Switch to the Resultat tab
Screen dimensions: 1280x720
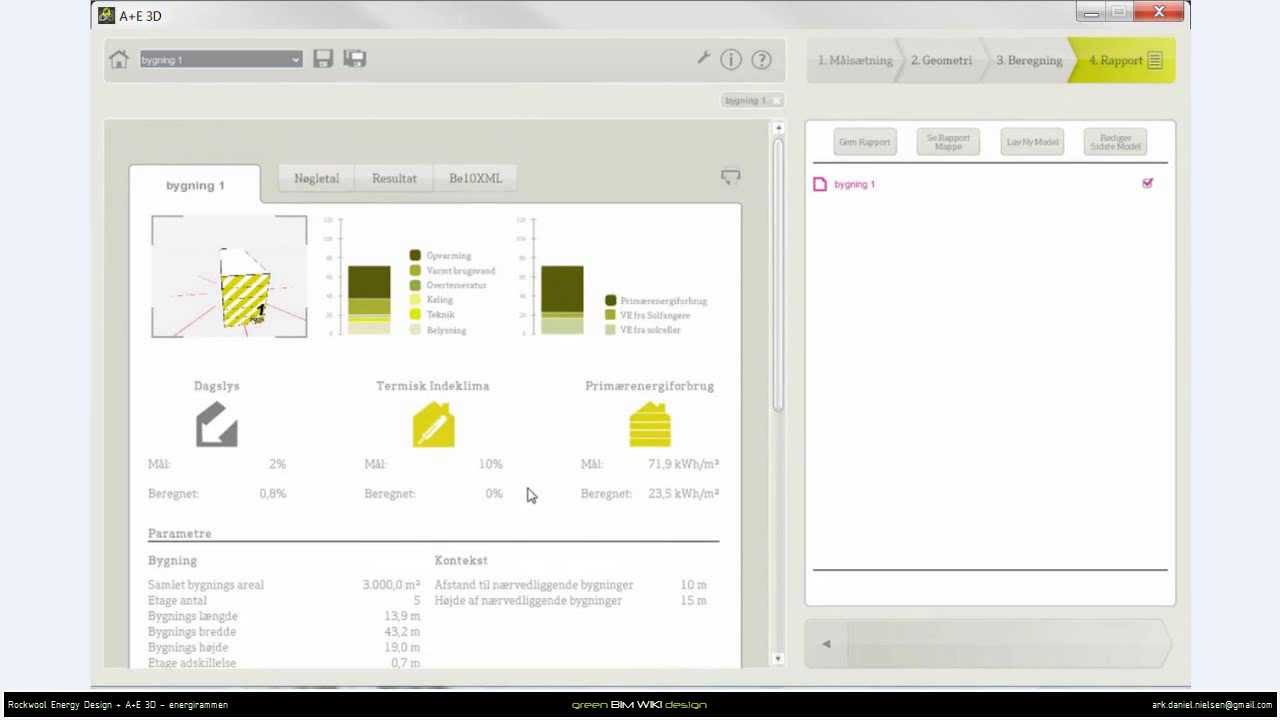pyautogui.click(x=394, y=179)
